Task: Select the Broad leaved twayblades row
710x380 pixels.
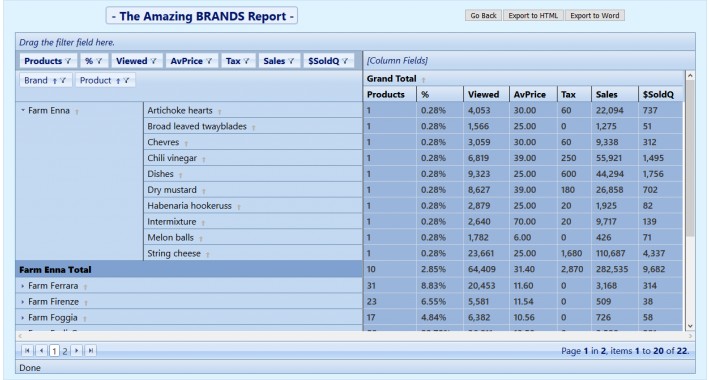Action: pyautogui.click(x=253, y=126)
